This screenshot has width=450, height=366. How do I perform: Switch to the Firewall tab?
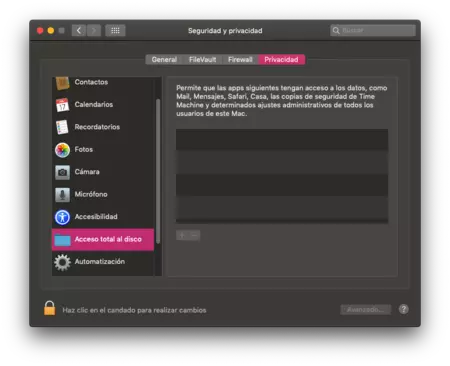pos(240,60)
